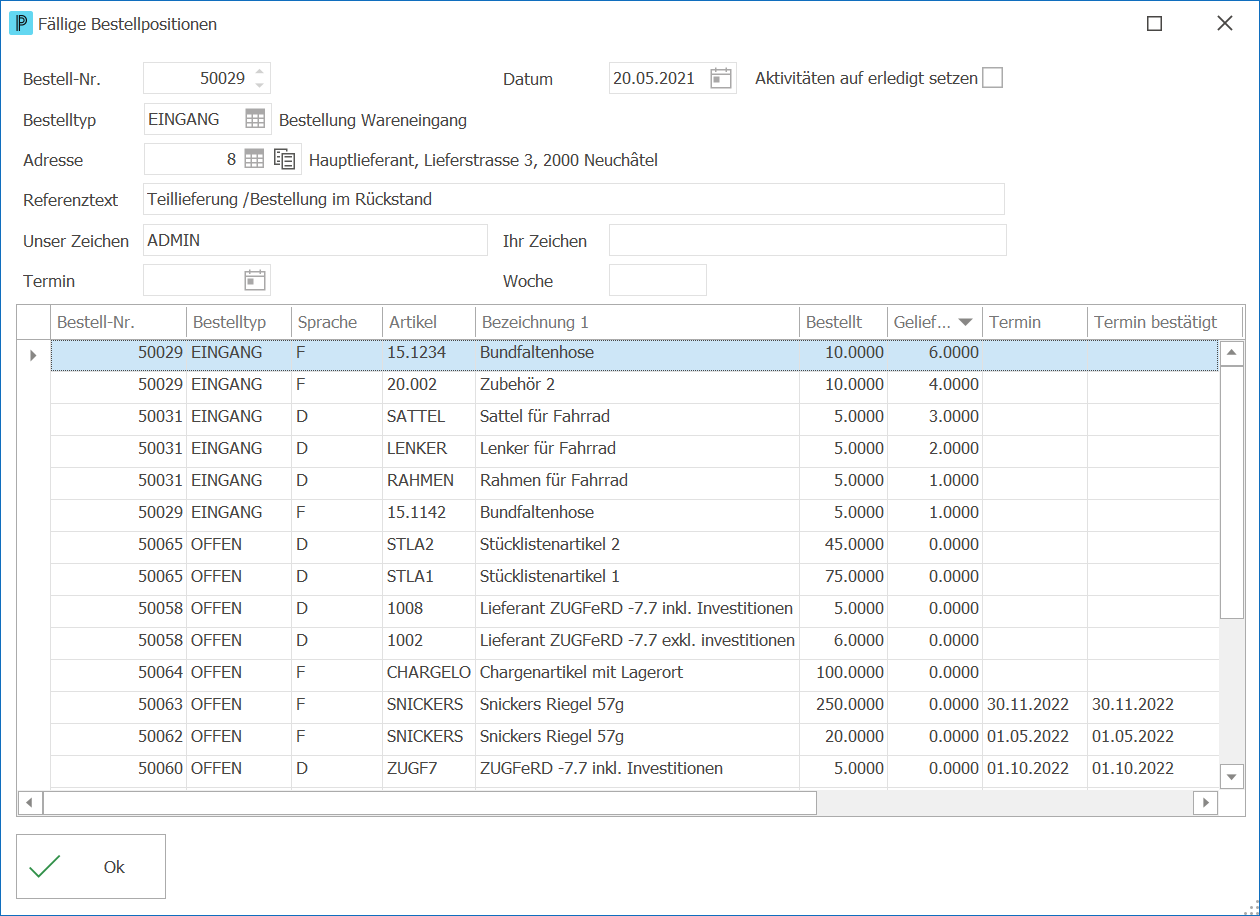
Task: Confirm with the Ok button
Action: [x=91, y=867]
